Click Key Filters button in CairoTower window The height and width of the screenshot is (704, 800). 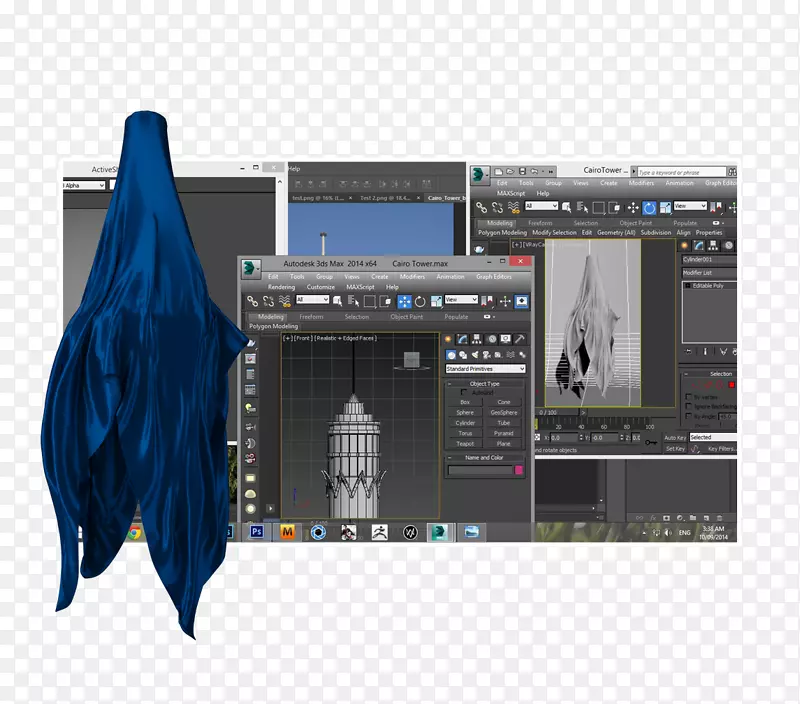(x=721, y=449)
